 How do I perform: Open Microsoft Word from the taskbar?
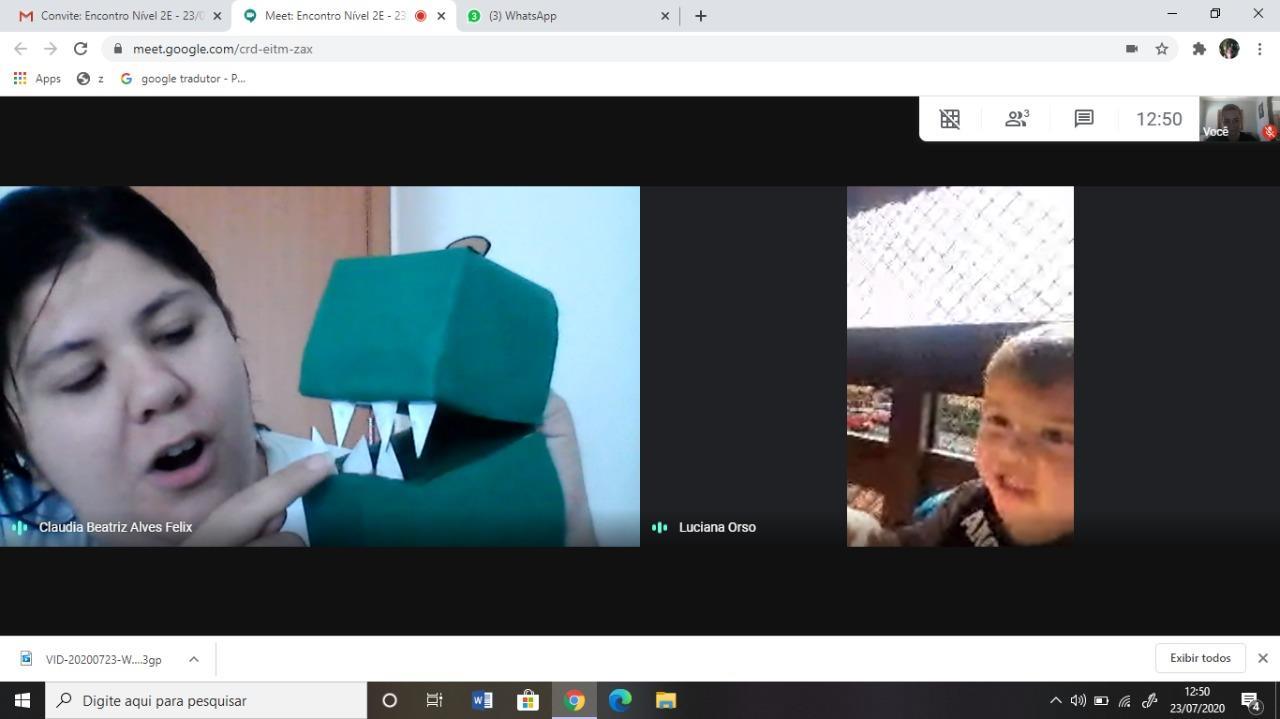(482, 700)
